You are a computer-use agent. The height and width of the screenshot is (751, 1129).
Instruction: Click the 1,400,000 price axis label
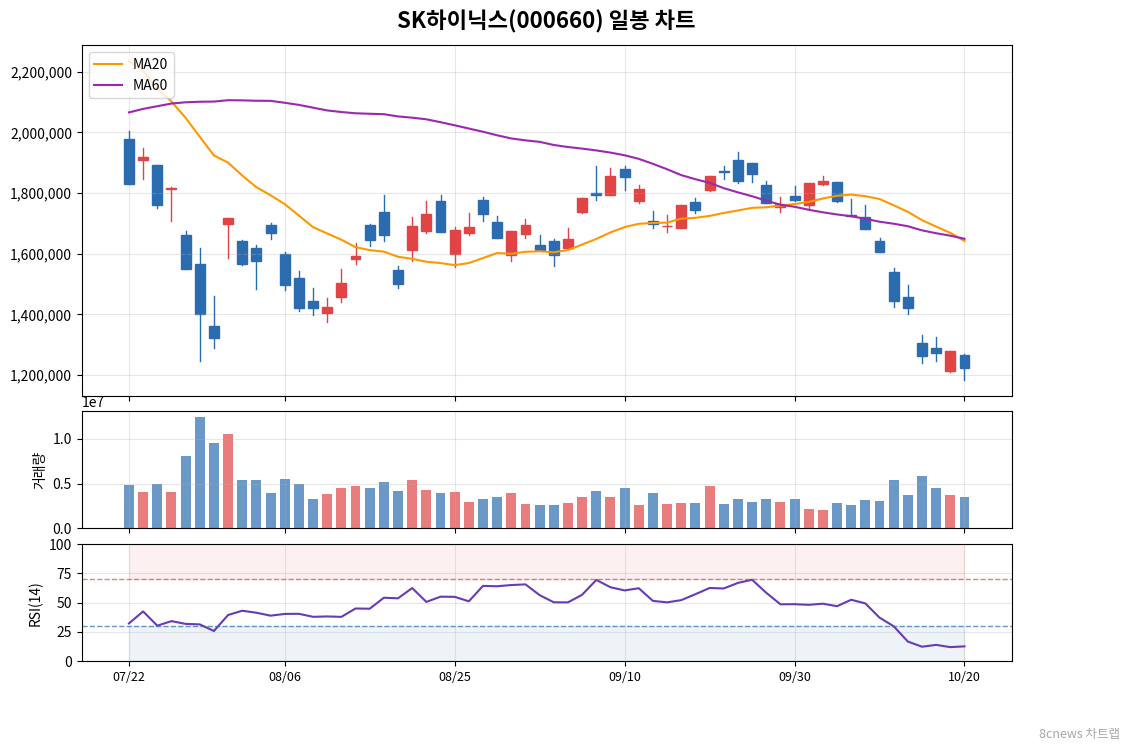click(x=41, y=315)
